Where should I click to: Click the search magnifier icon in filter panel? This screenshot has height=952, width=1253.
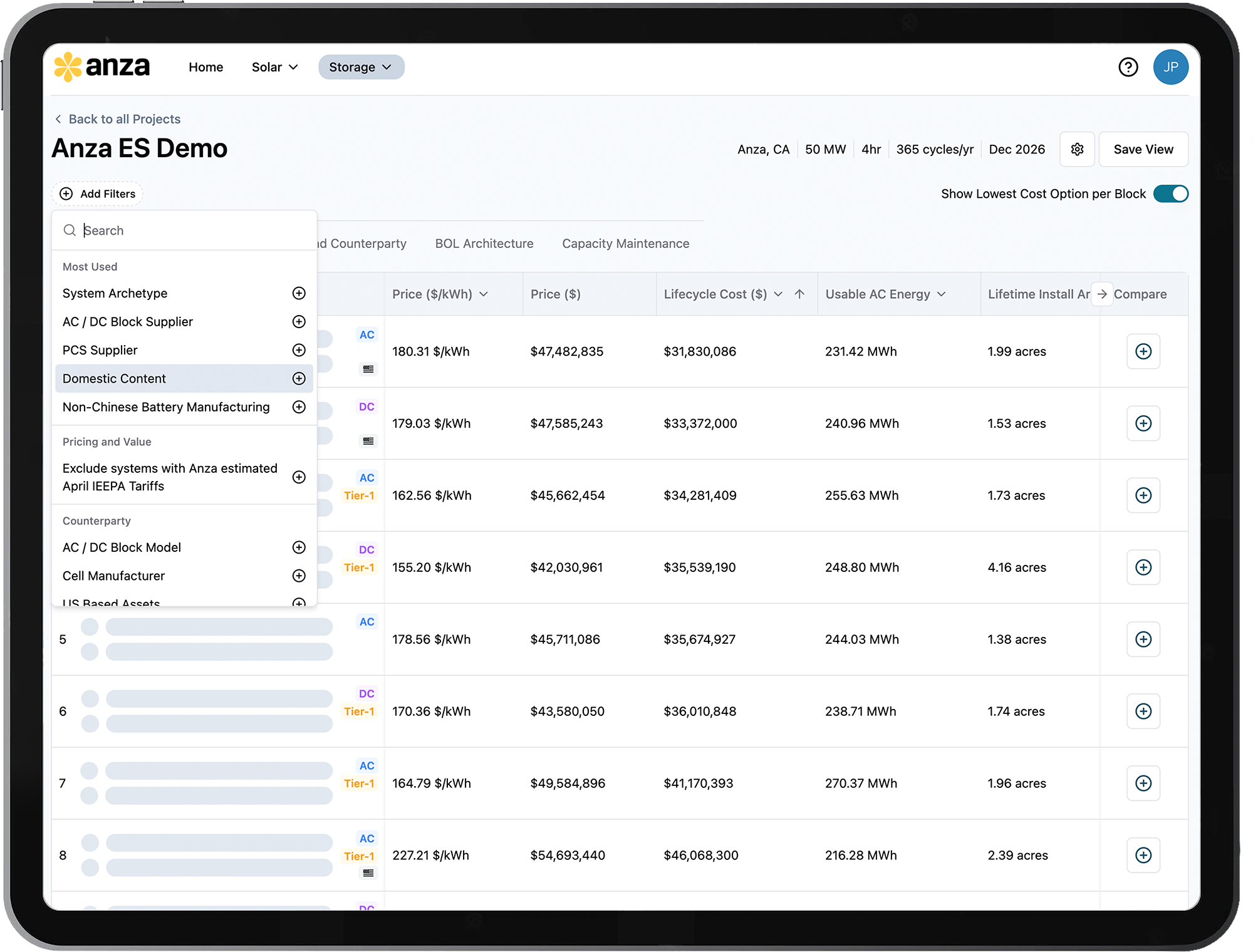coord(70,230)
